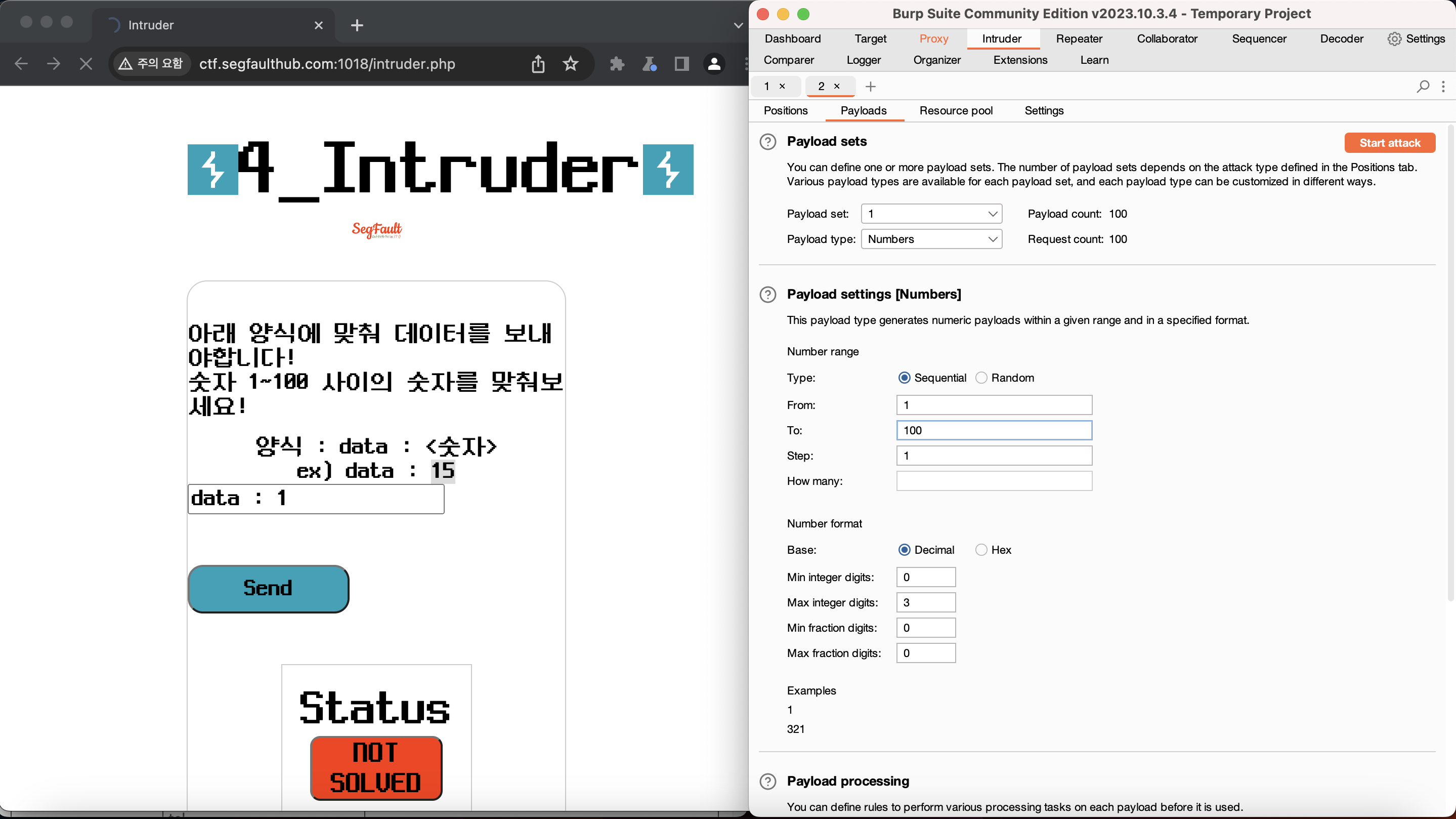The width and height of the screenshot is (1456, 819).
Task: Open help for Payload sets
Action: (767, 141)
